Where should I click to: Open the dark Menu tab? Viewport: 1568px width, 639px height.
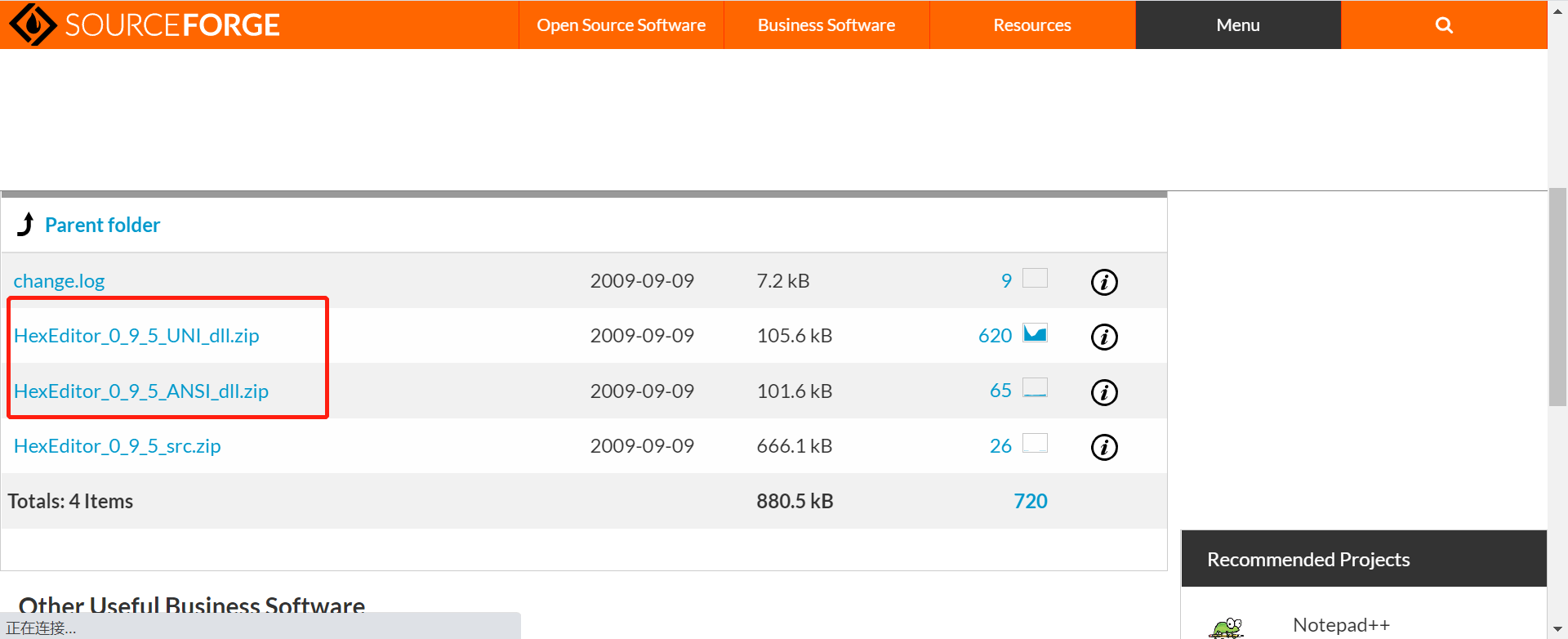[1238, 25]
